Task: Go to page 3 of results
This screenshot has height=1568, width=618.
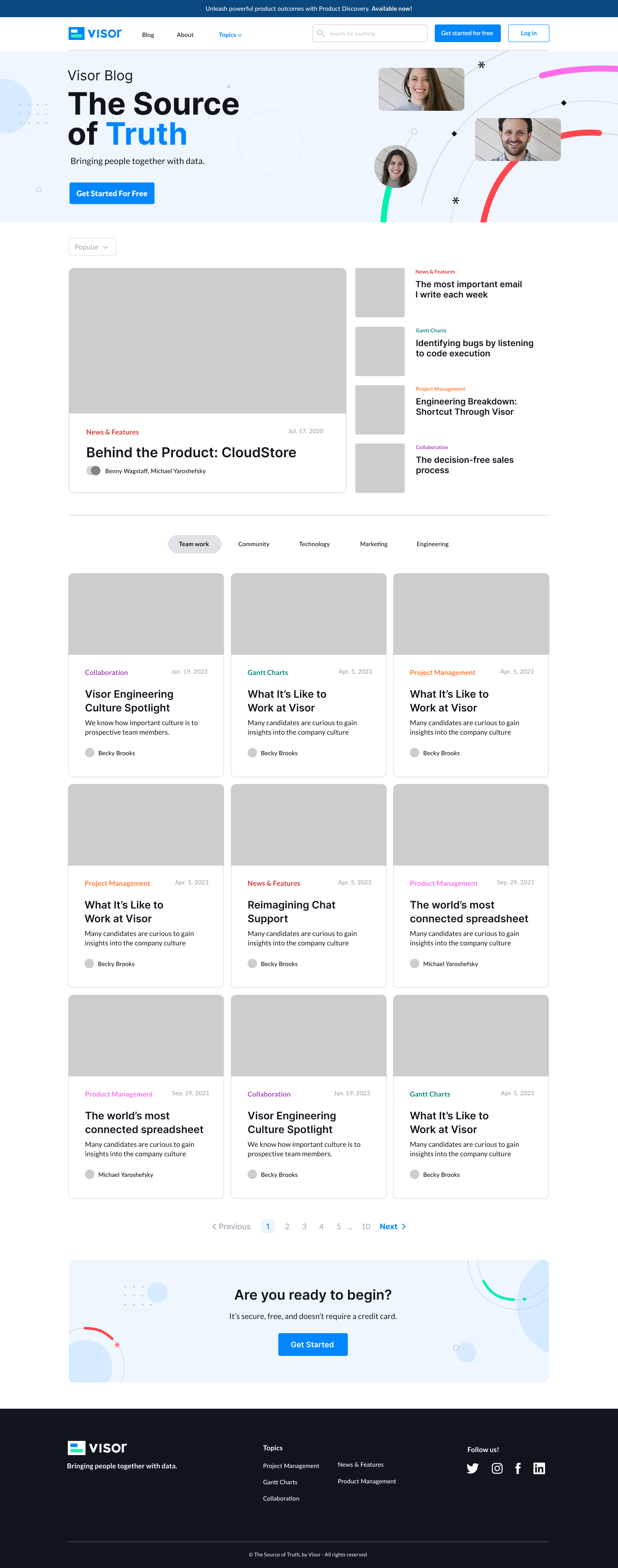Action: point(304,1227)
